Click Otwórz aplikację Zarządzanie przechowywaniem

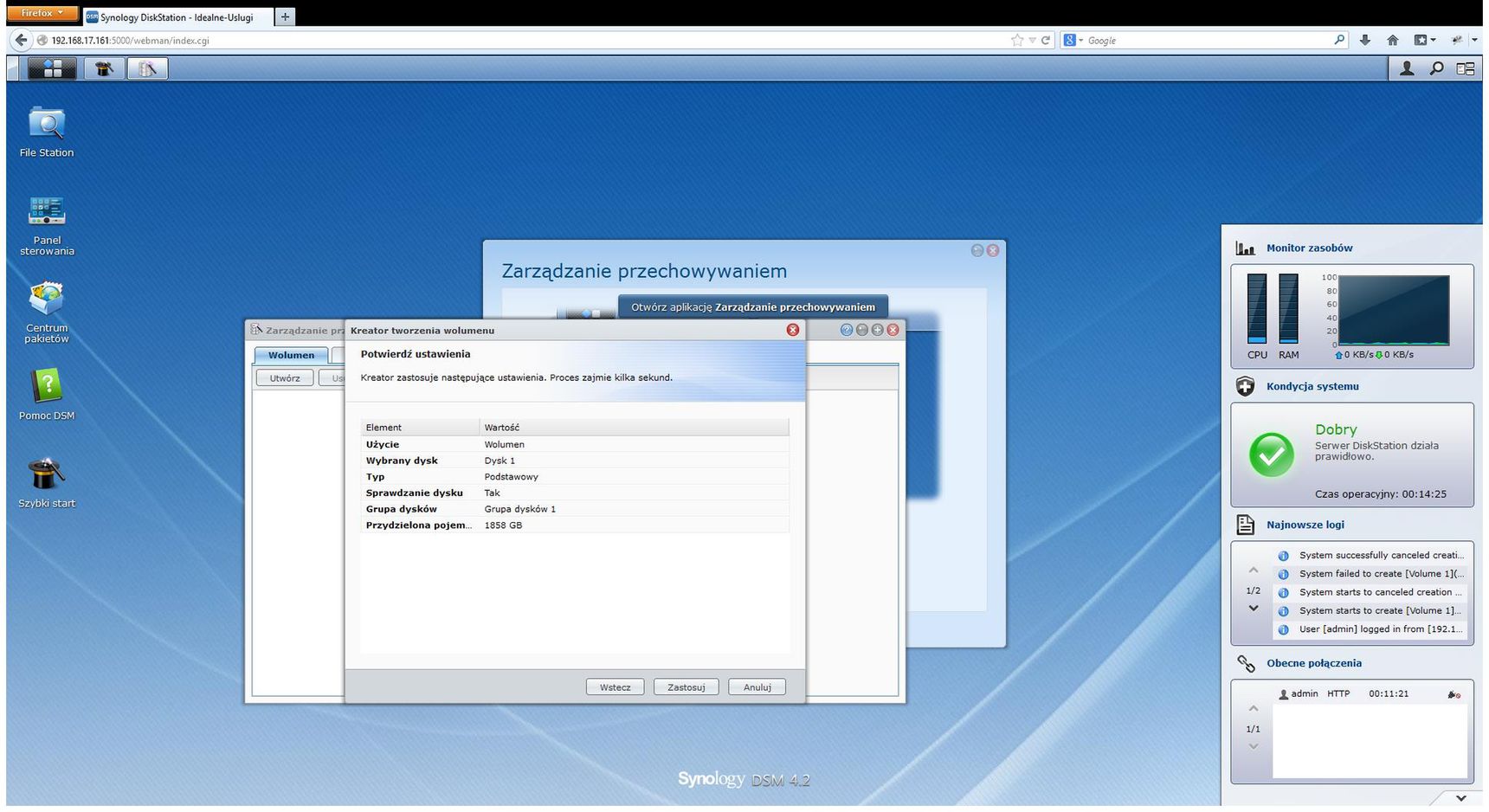click(x=752, y=306)
